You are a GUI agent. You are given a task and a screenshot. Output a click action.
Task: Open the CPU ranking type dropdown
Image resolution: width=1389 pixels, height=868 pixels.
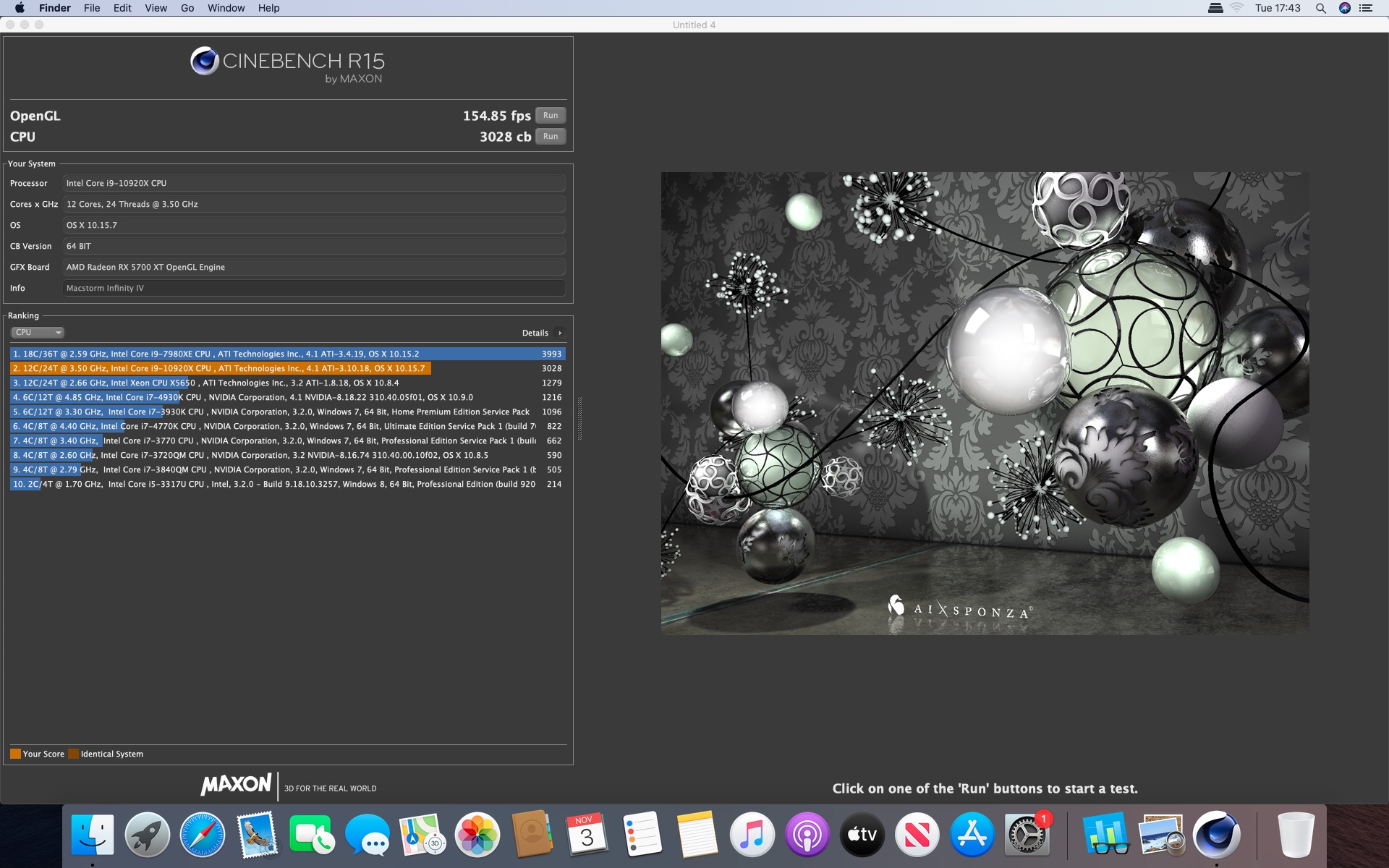[x=38, y=333]
